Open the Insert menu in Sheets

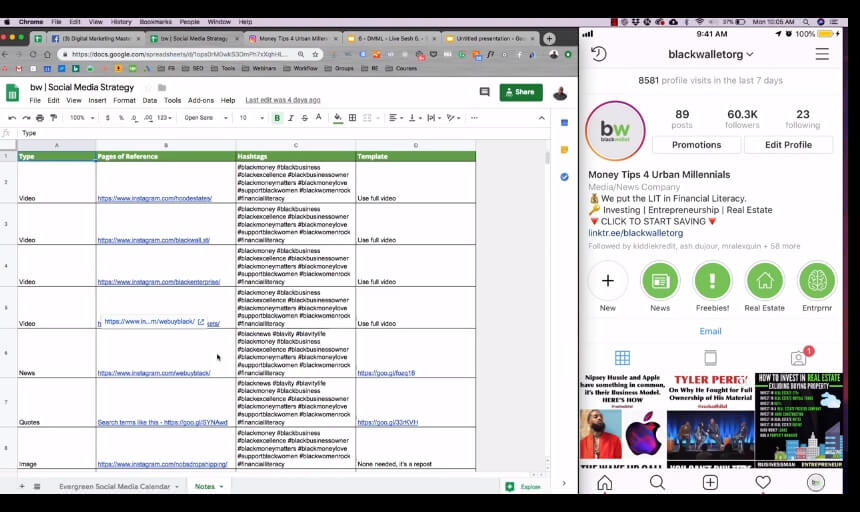pyautogui.click(x=97, y=100)
